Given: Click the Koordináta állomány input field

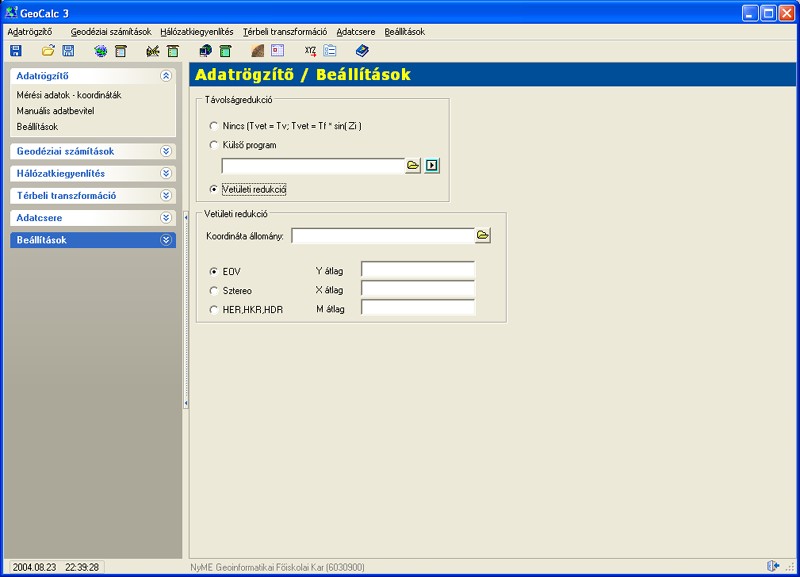Looking at the screenshot, I should (x=383, y=236).
